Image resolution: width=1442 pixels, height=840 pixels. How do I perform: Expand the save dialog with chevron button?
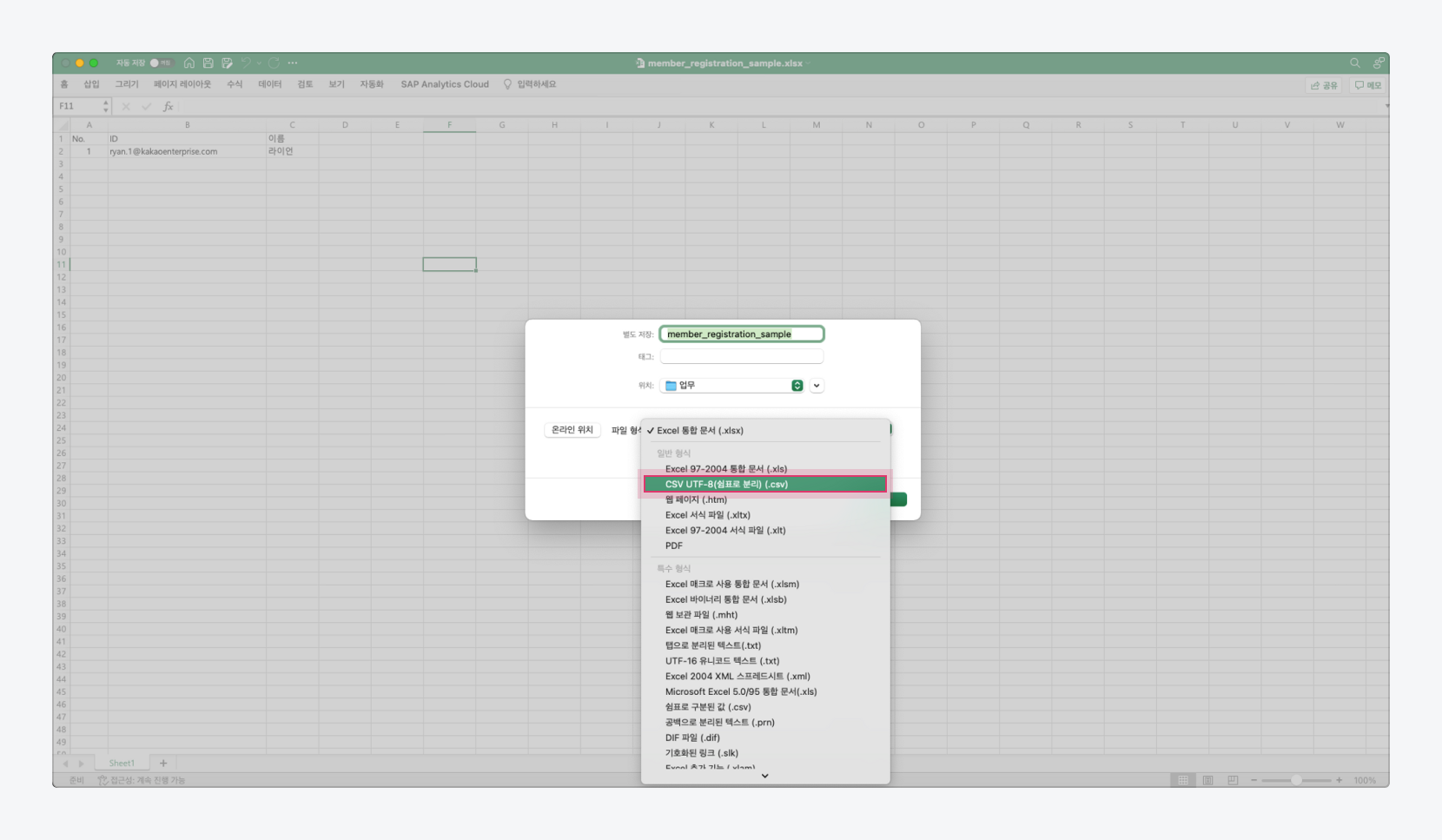point(817,386)
